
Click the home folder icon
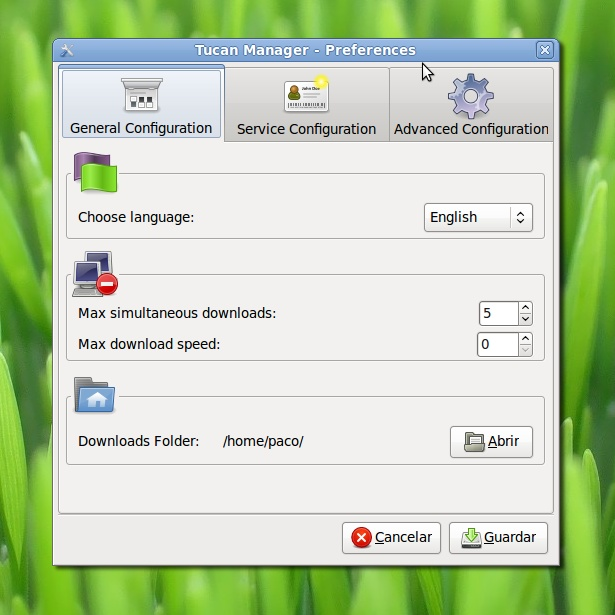[95, 395]
